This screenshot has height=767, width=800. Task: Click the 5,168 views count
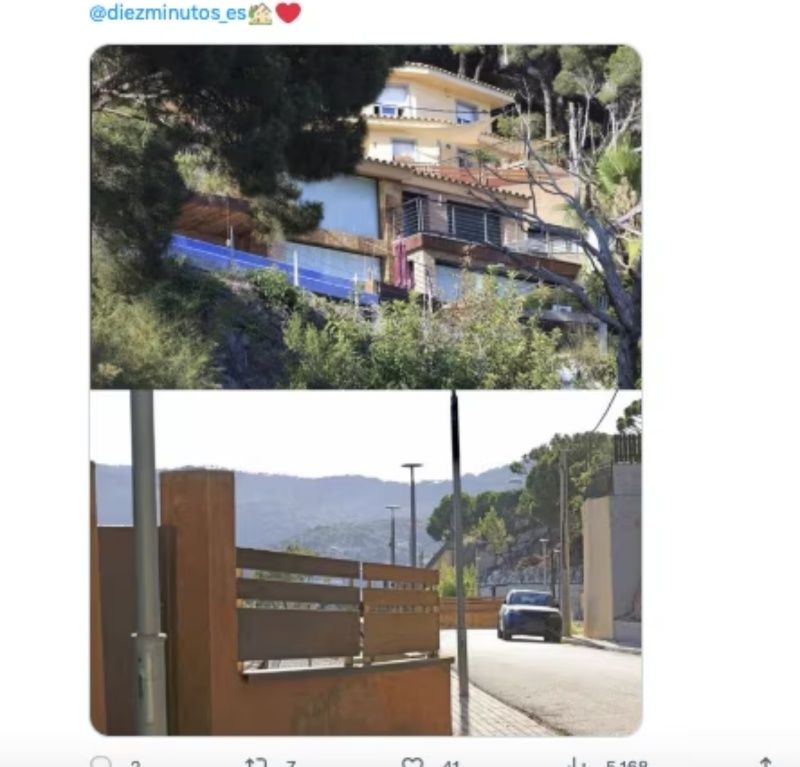click(x=626, y=763)
